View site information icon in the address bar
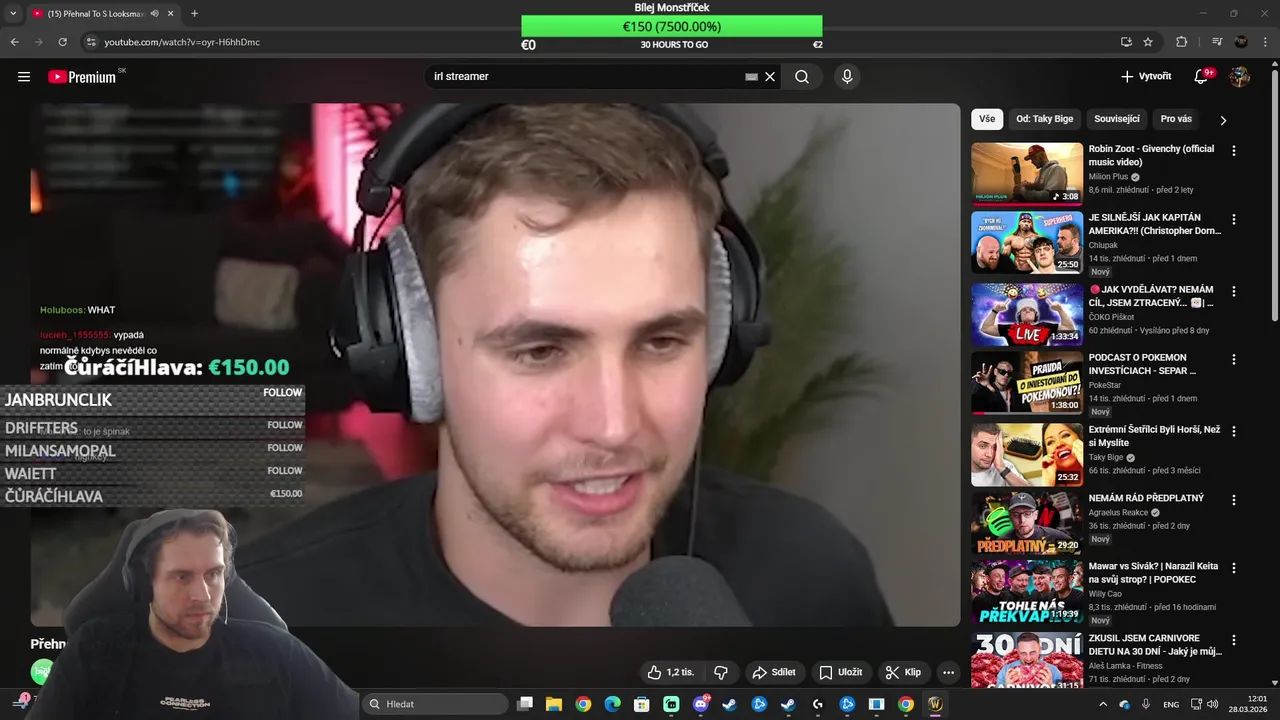Screen dimensions: 1280x720 tap(91, 42)
